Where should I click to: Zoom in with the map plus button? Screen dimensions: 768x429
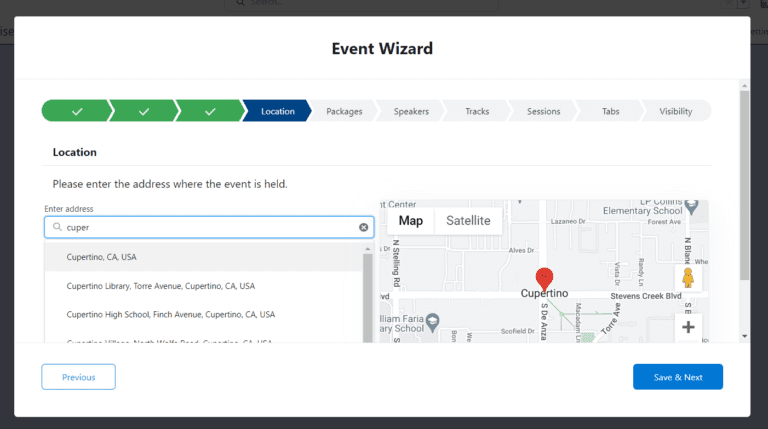688,327
